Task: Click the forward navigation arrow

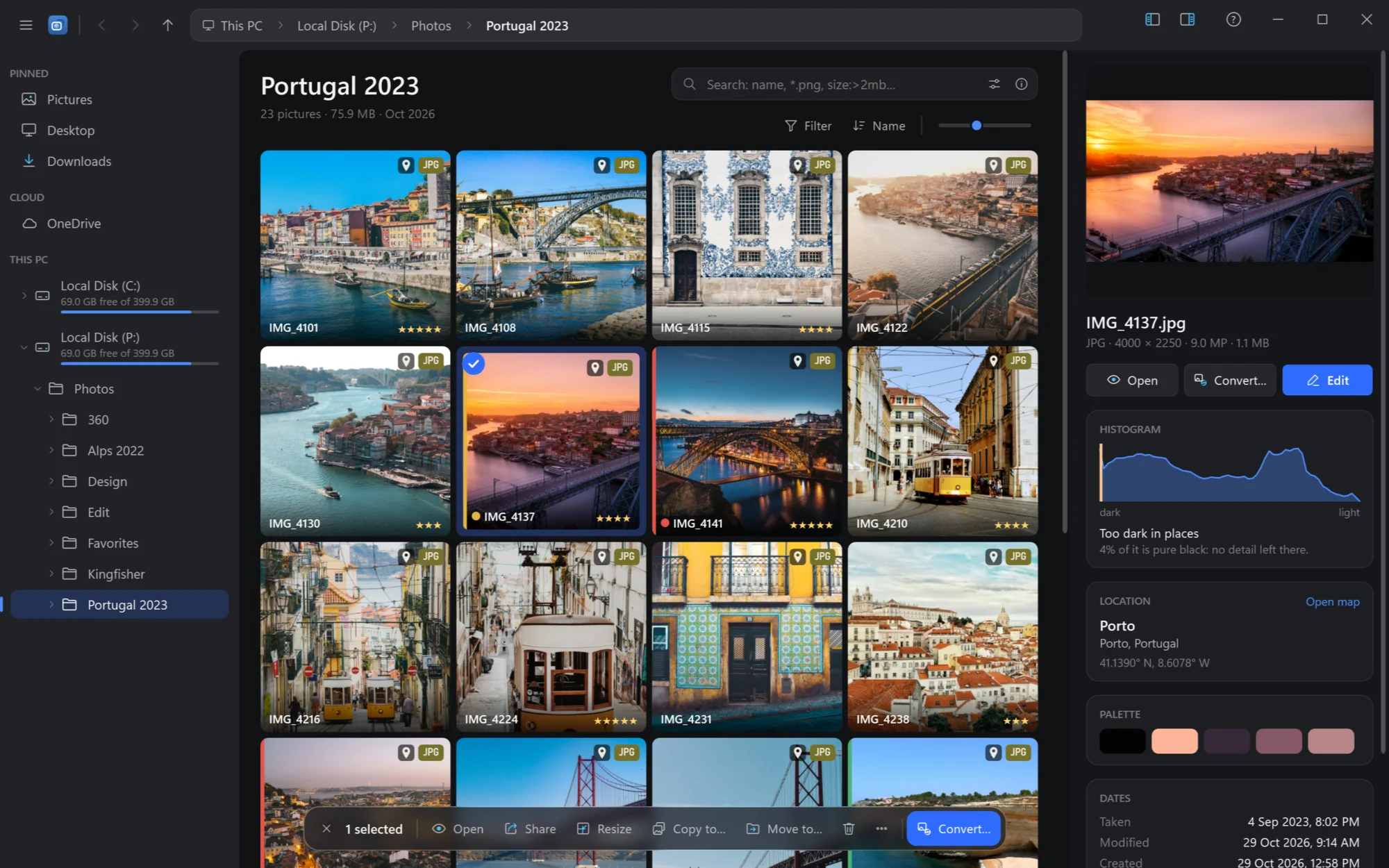Action: (x=135, y=26)
